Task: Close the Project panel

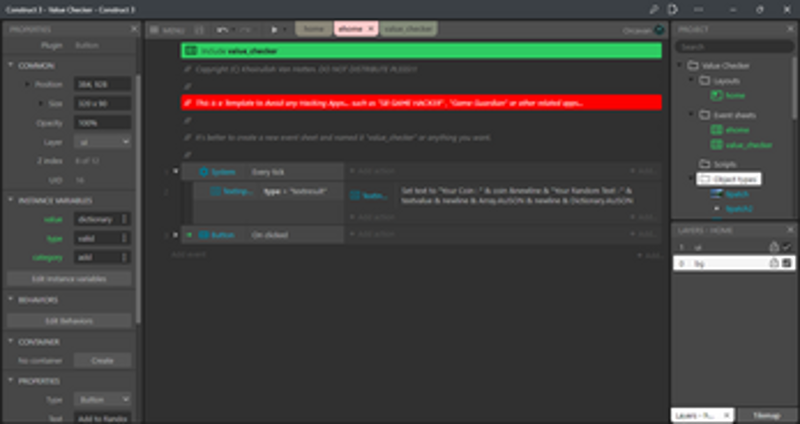Action: point(790,29)
